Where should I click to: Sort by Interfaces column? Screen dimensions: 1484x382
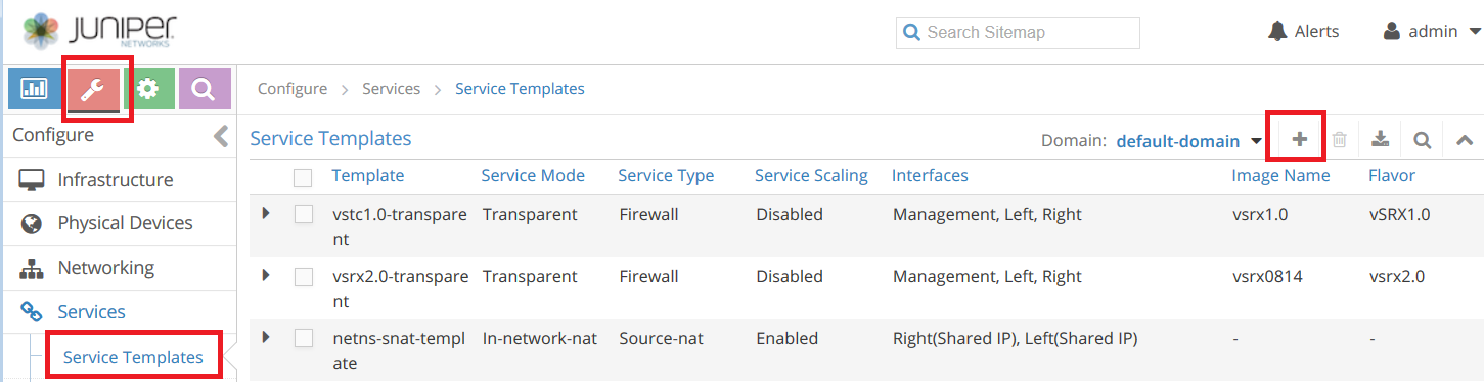(930, 176)
